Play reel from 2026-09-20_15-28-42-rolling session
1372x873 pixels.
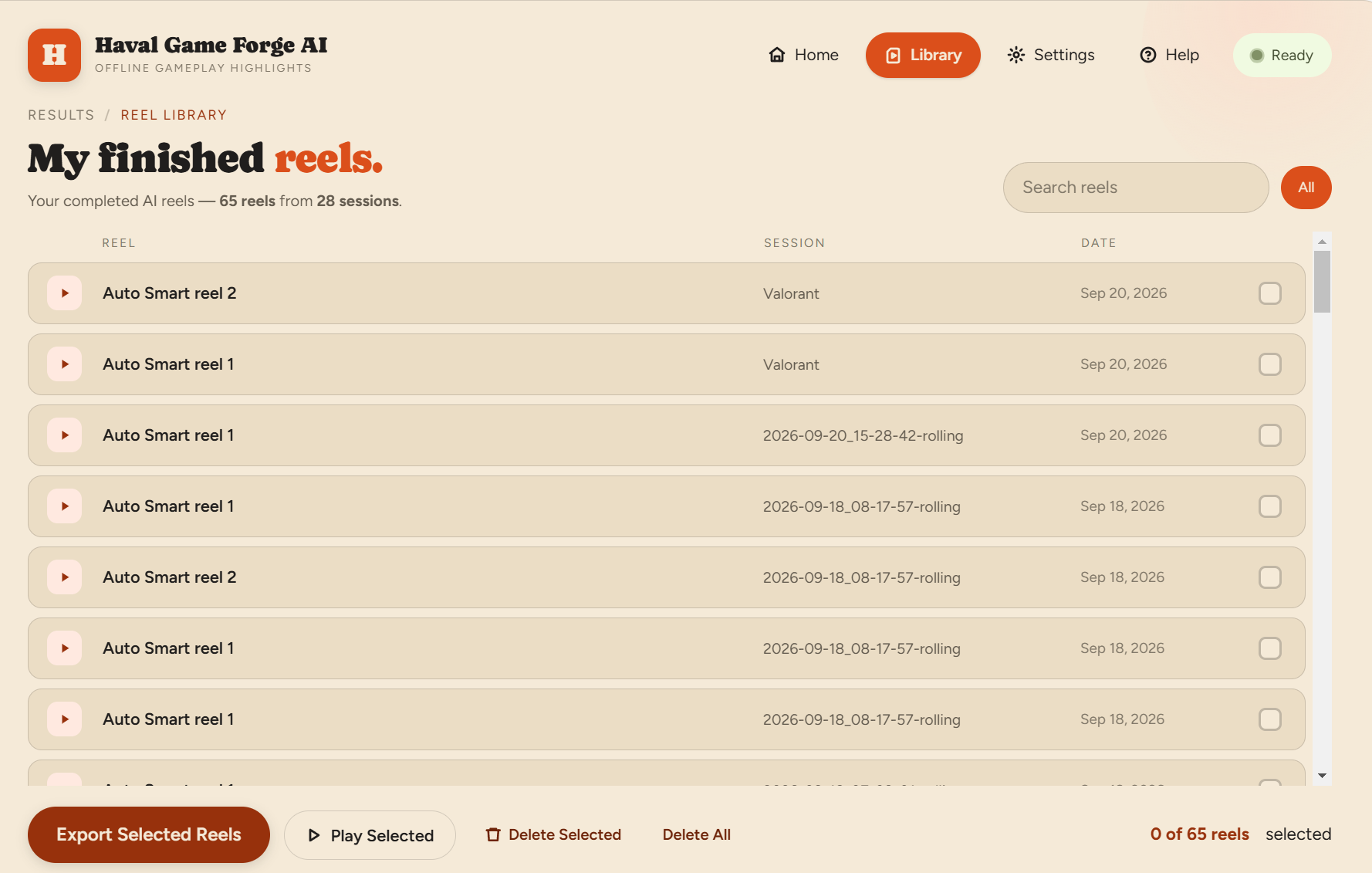click(65, 435)
